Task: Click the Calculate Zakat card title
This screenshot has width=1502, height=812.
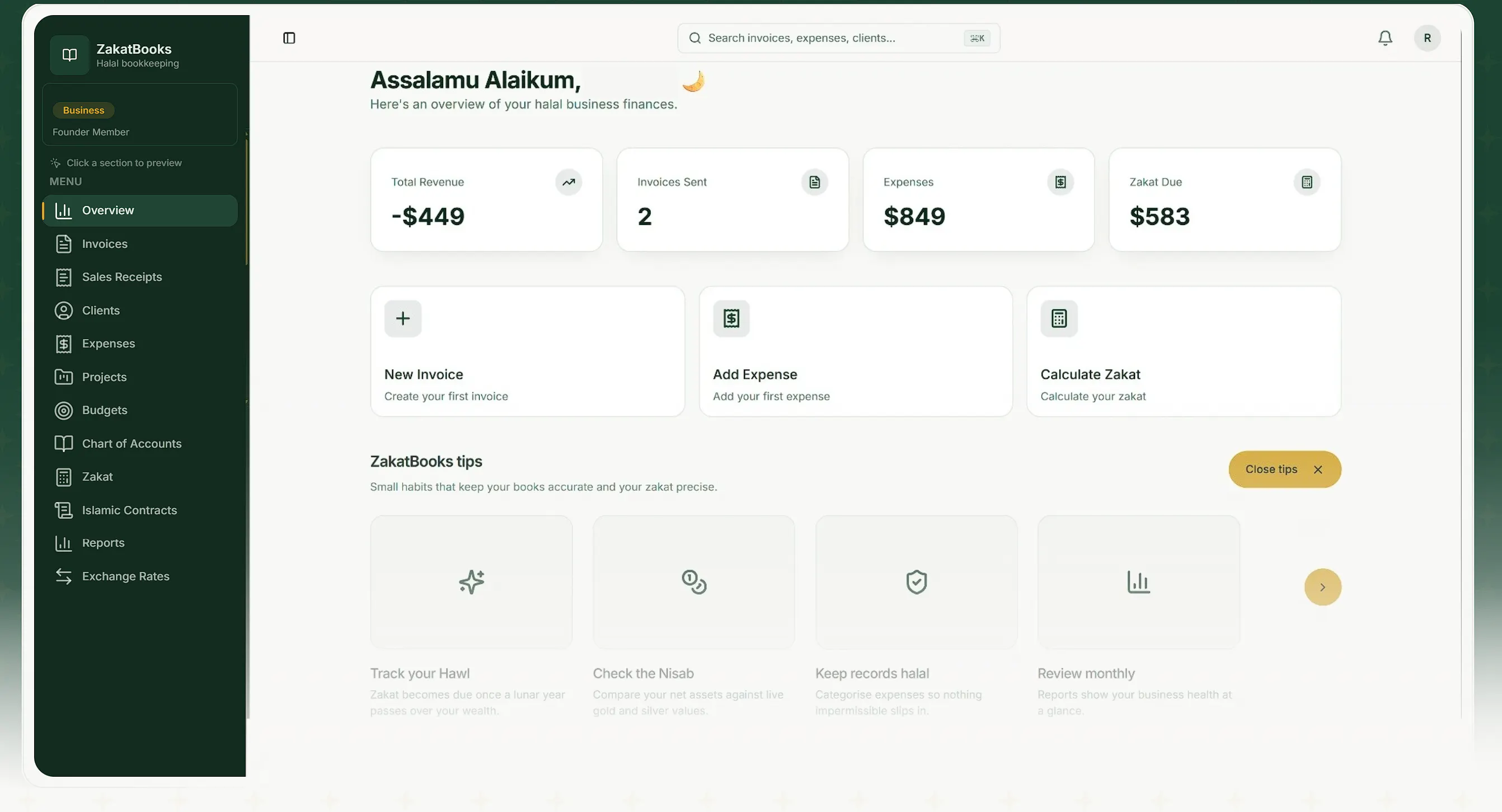Action: pos(1090,374)
